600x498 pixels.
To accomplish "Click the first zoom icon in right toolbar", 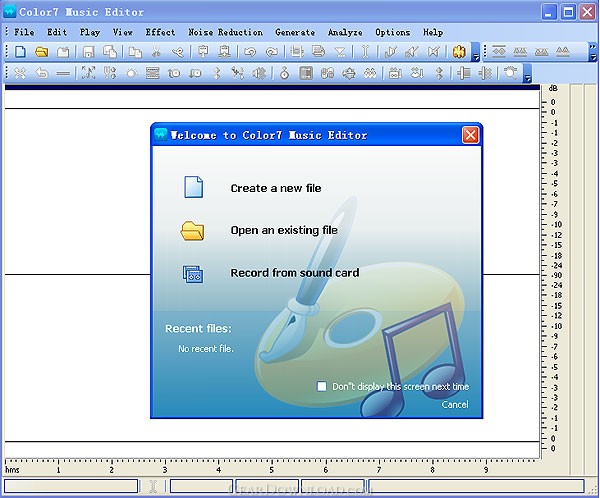I will (499, 51).
